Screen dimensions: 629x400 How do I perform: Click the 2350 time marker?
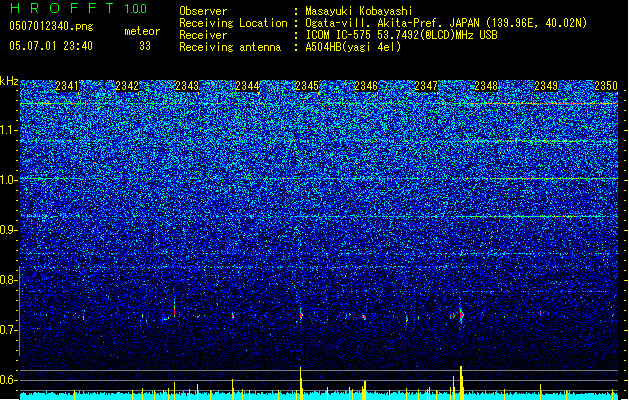point(606,86)
